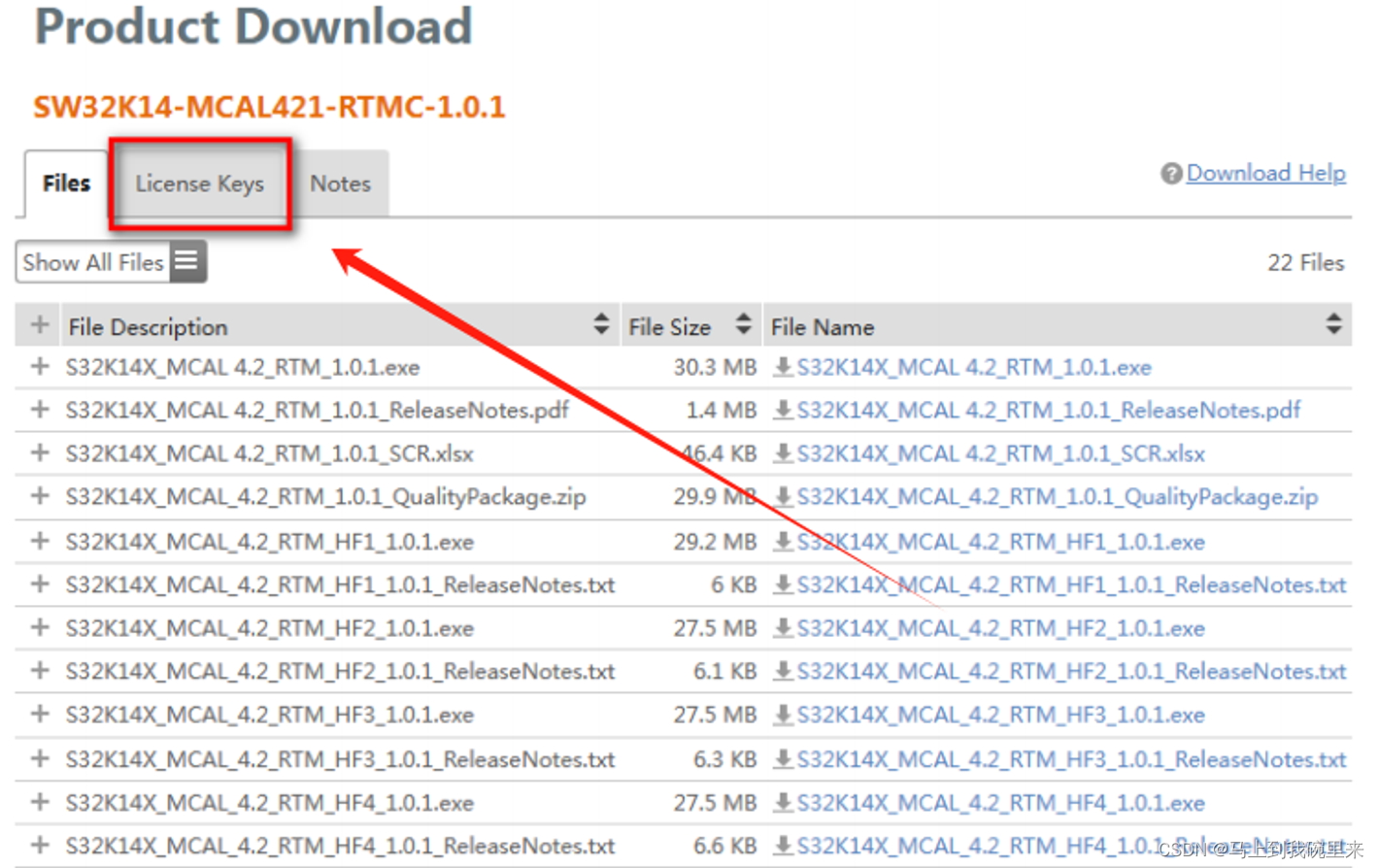Download RTM_HF2_1.0.1_ReleaseNotes.txt file link
This screenshot has height=868, width=1379.
pyautogui.click(x=1072, y=671)
